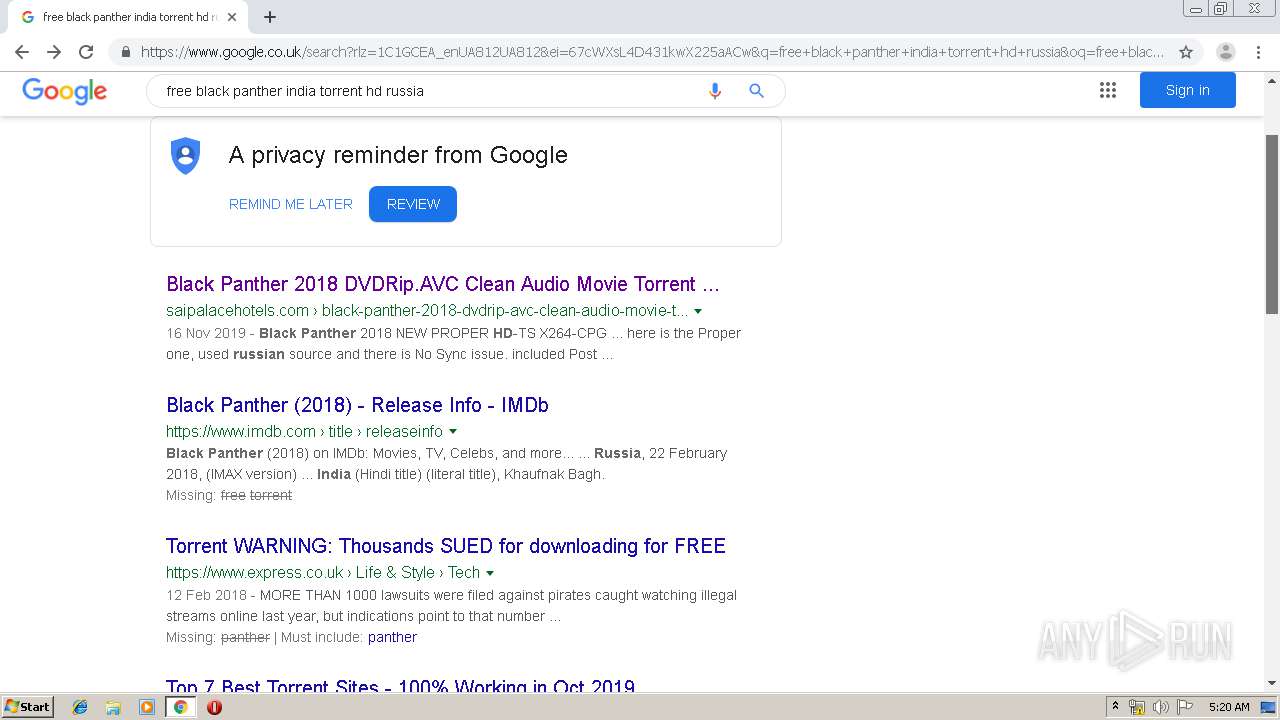
Task: Bookmark this page with the star icon
Action: (1186, 52)
